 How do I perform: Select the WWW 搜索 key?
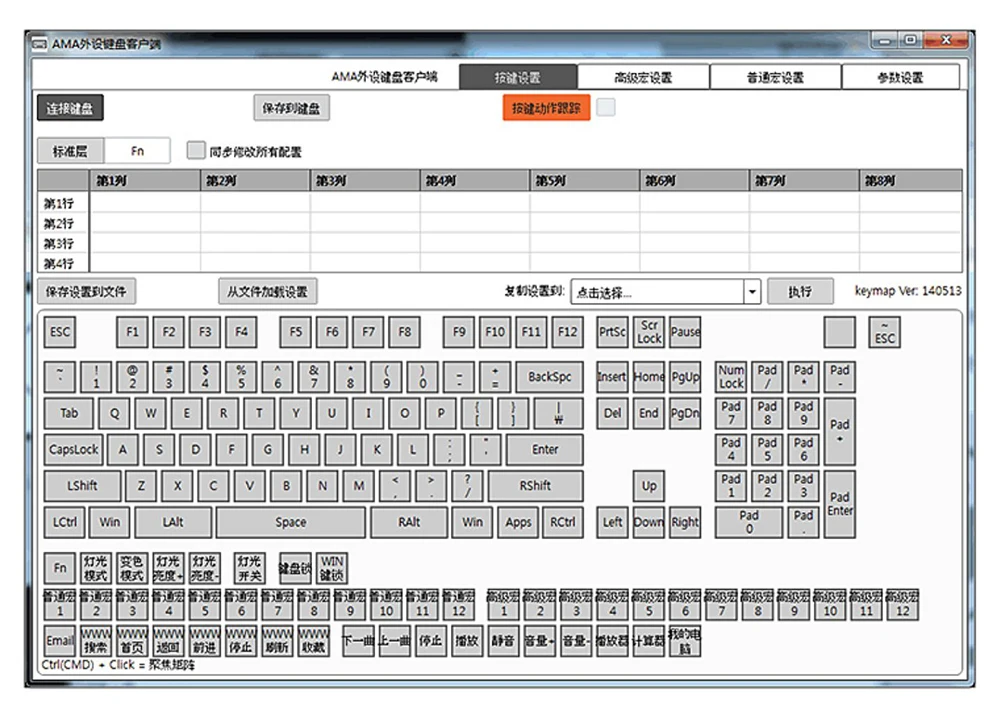tap(96, 640)
